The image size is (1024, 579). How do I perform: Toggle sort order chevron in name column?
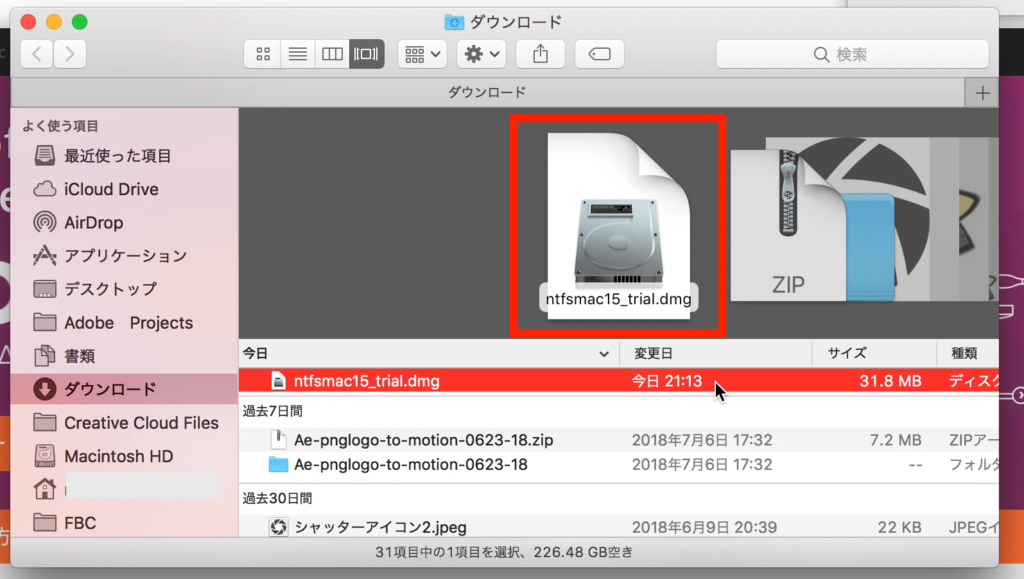click(x=604, y=354)
